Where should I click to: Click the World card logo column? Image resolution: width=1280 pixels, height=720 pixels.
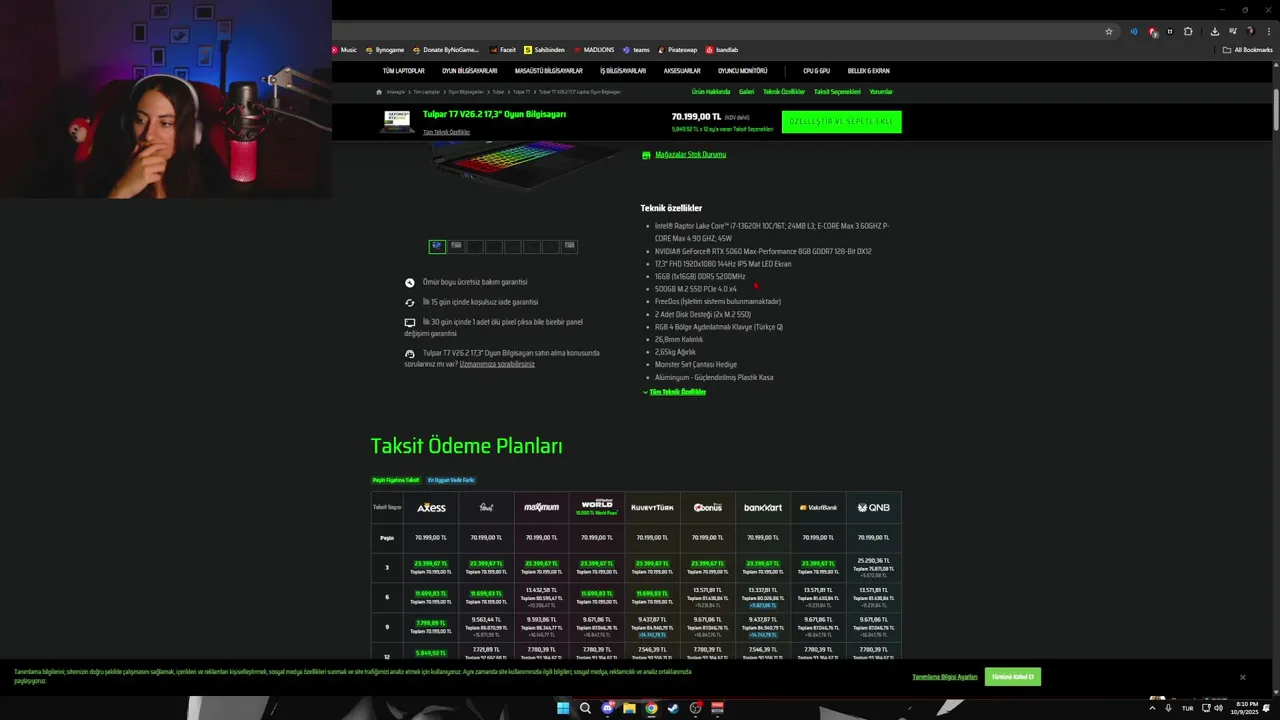coord(597,507)
